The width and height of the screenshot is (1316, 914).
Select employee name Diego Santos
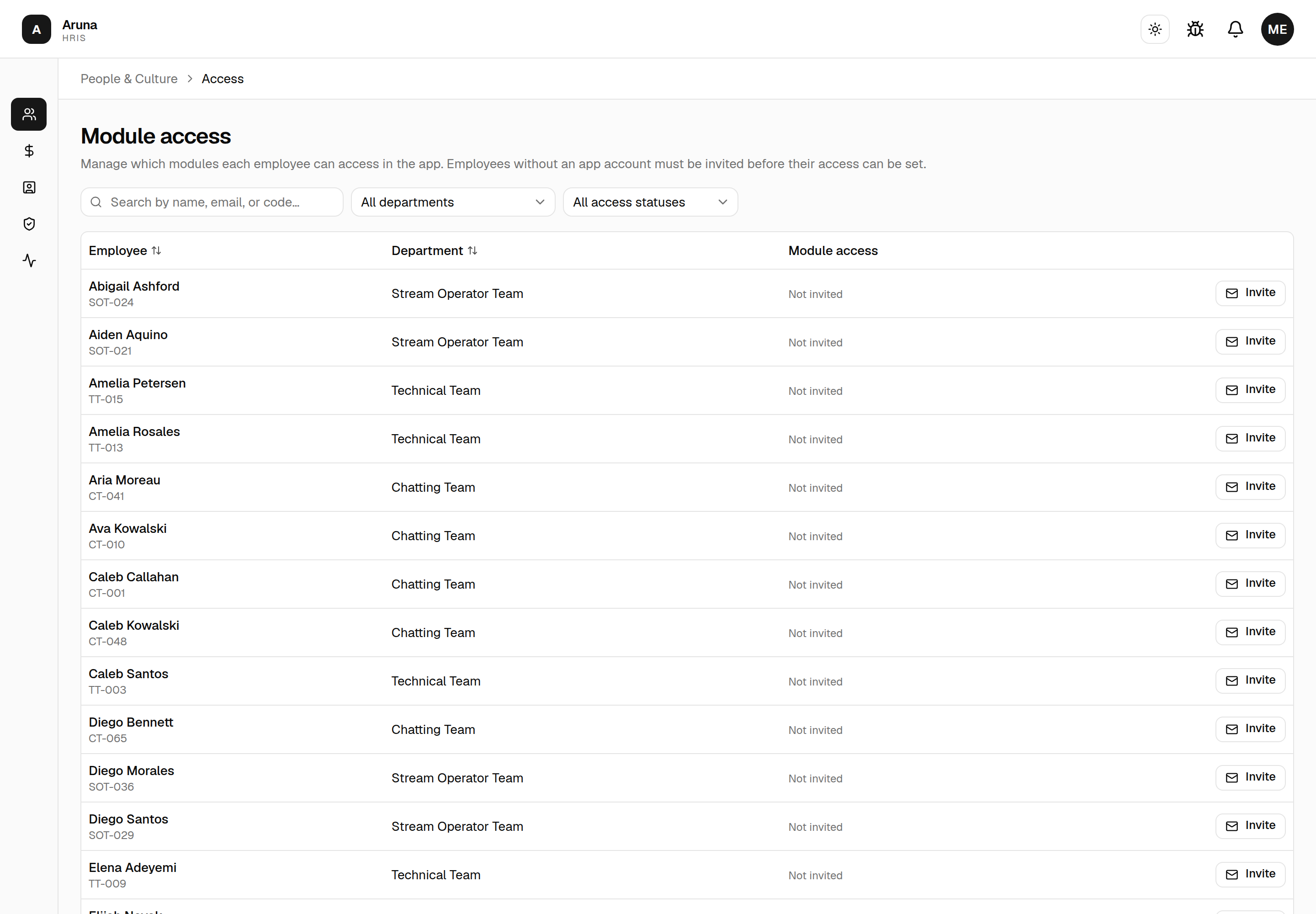129,819
